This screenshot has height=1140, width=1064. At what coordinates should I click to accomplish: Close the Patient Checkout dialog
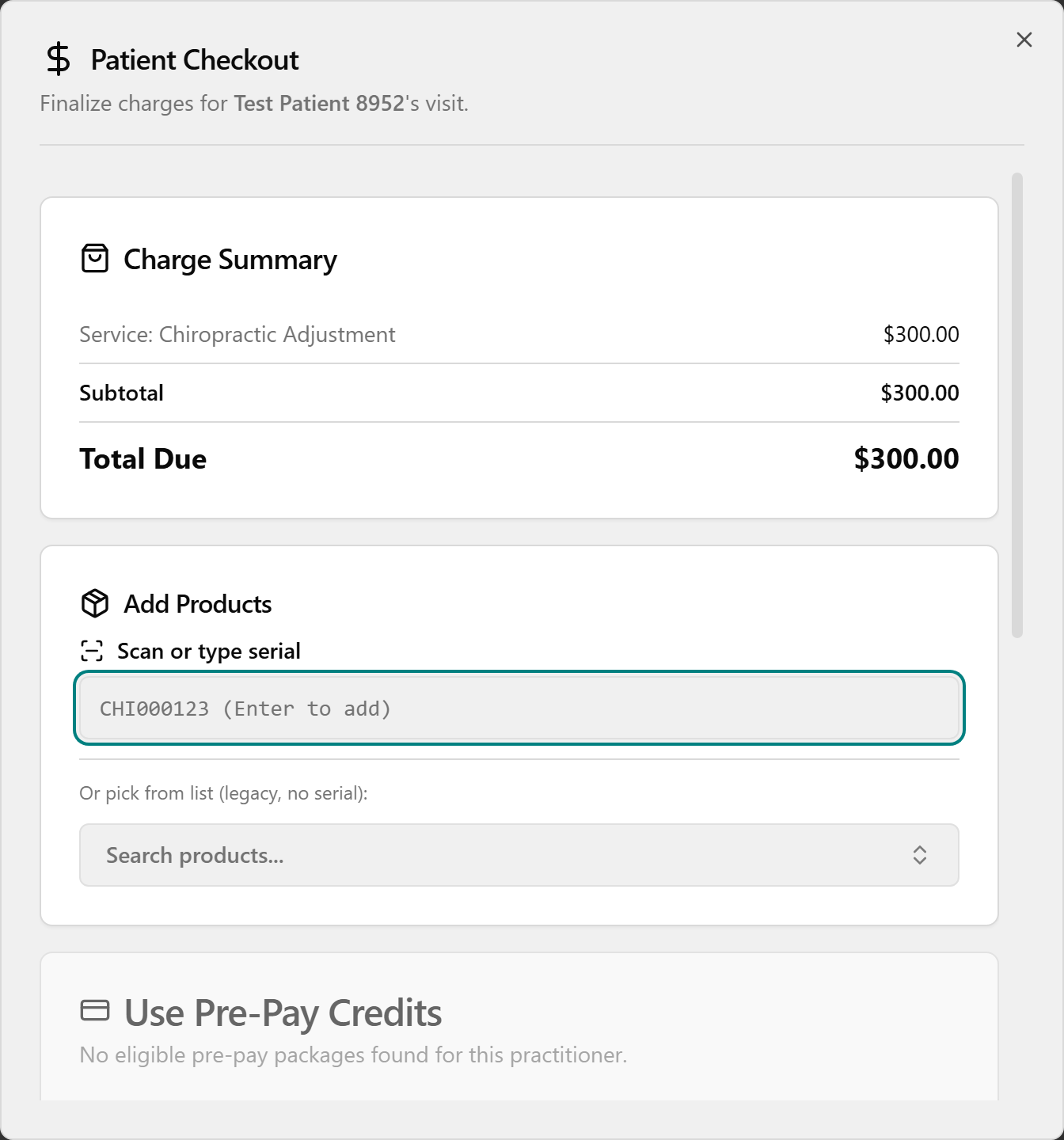point(1024,40)
